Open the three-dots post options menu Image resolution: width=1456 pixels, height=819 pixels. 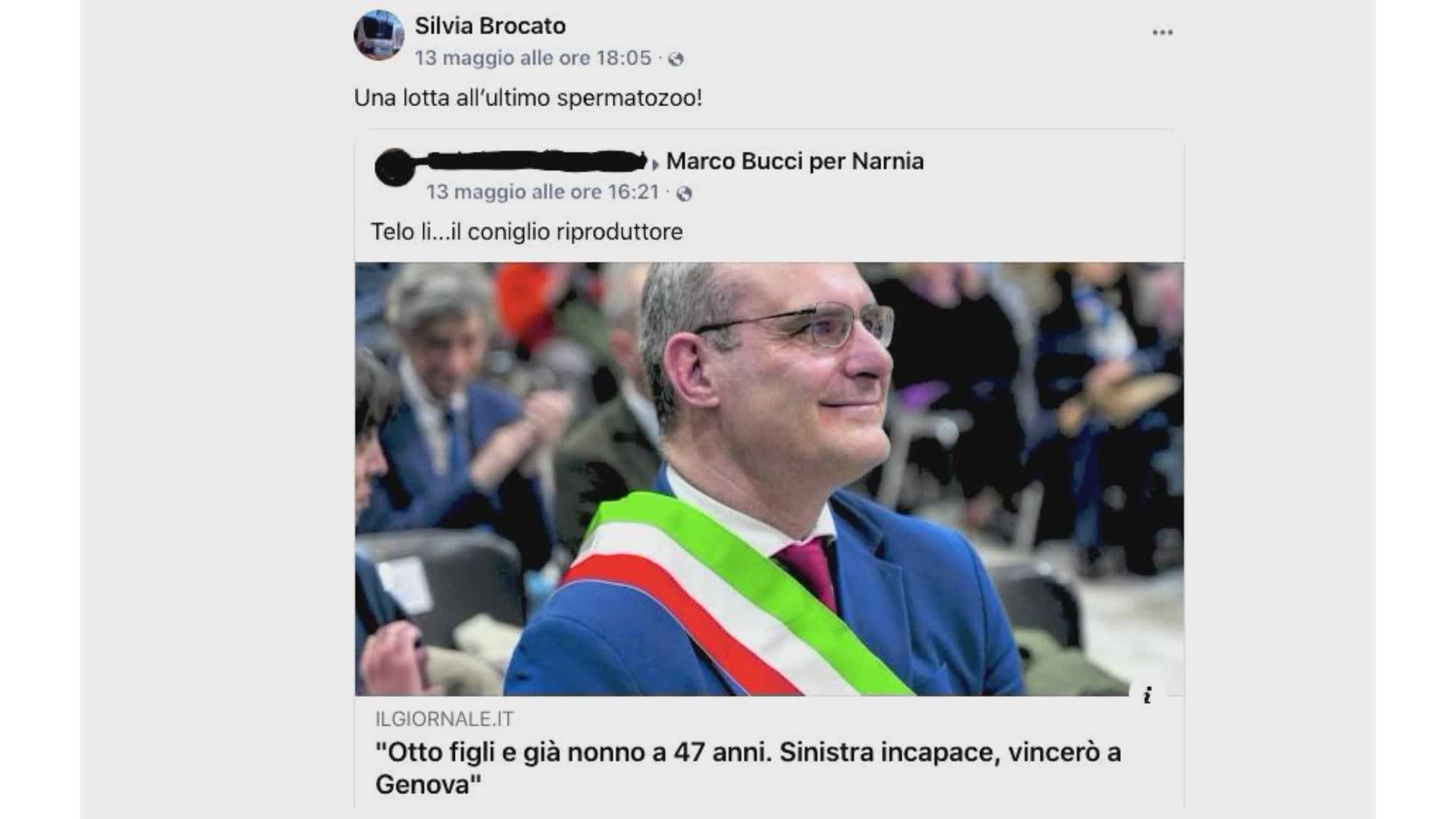point(1163,33)
